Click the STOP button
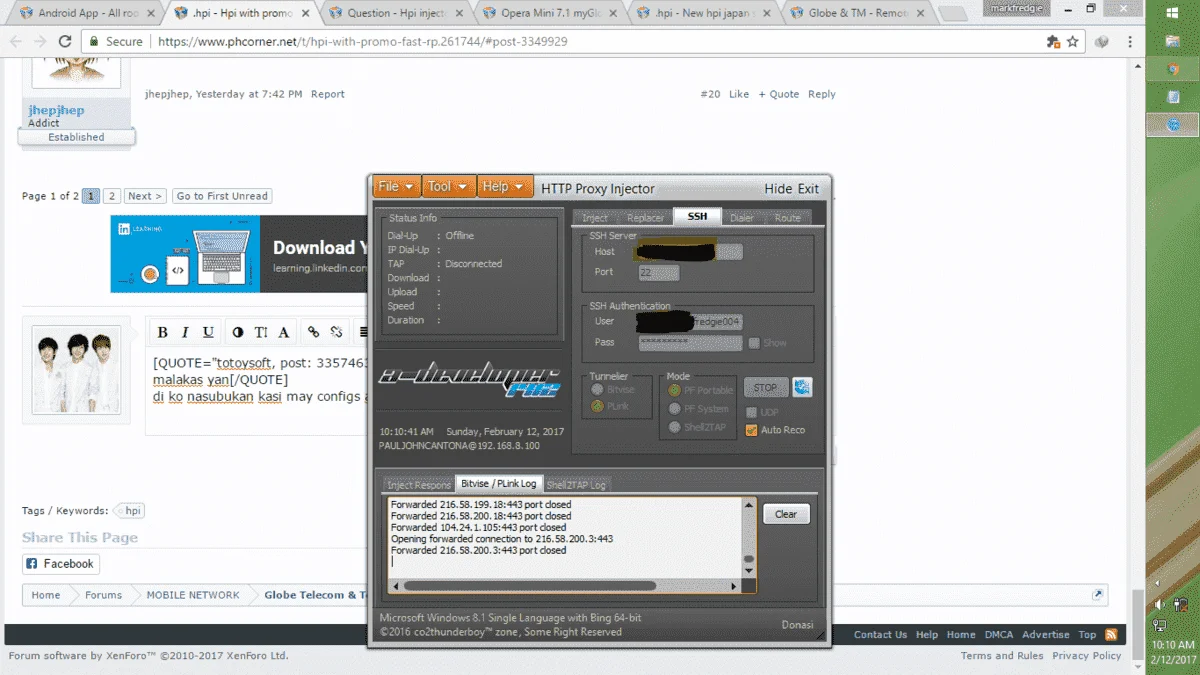Screen dimensions: 1200x675 click(765, 387)
